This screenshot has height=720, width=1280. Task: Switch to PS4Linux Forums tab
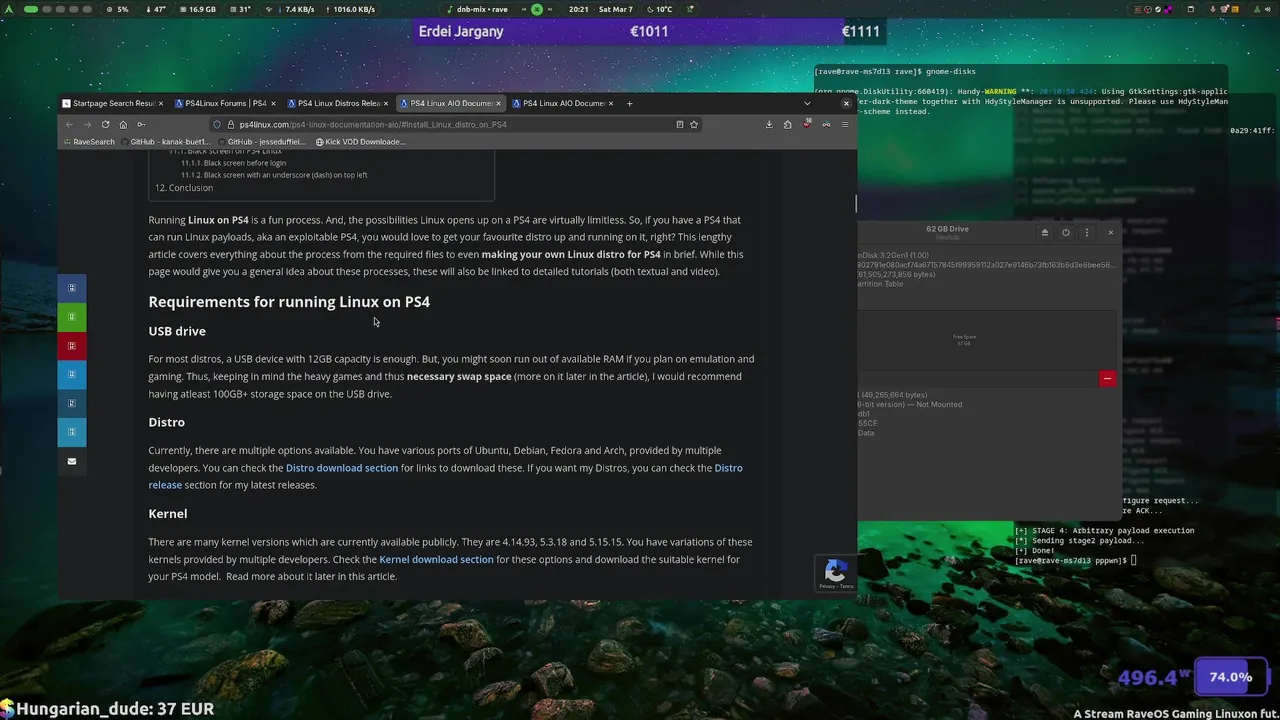(x=225, y=103)
